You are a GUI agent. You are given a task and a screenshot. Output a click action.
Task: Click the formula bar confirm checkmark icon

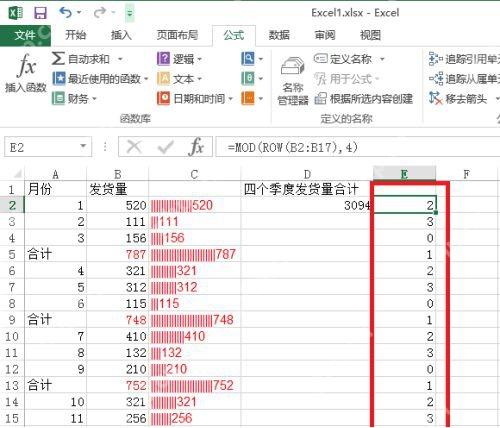click(165, 147)
